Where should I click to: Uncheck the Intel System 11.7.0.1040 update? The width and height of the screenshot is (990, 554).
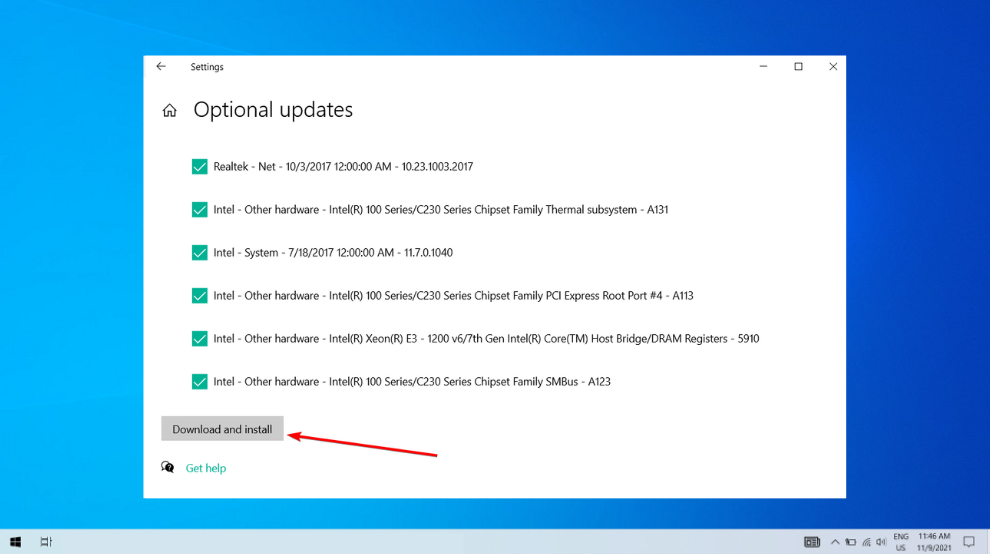coord(200,253)
